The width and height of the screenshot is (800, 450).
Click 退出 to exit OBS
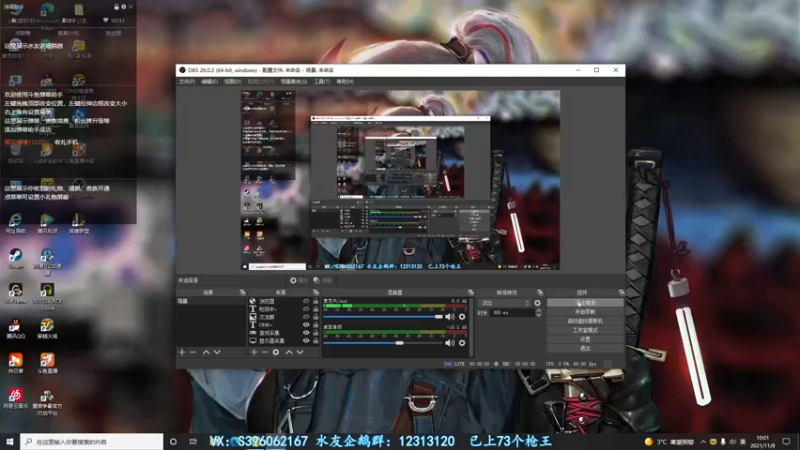click(x=585, y=348)
